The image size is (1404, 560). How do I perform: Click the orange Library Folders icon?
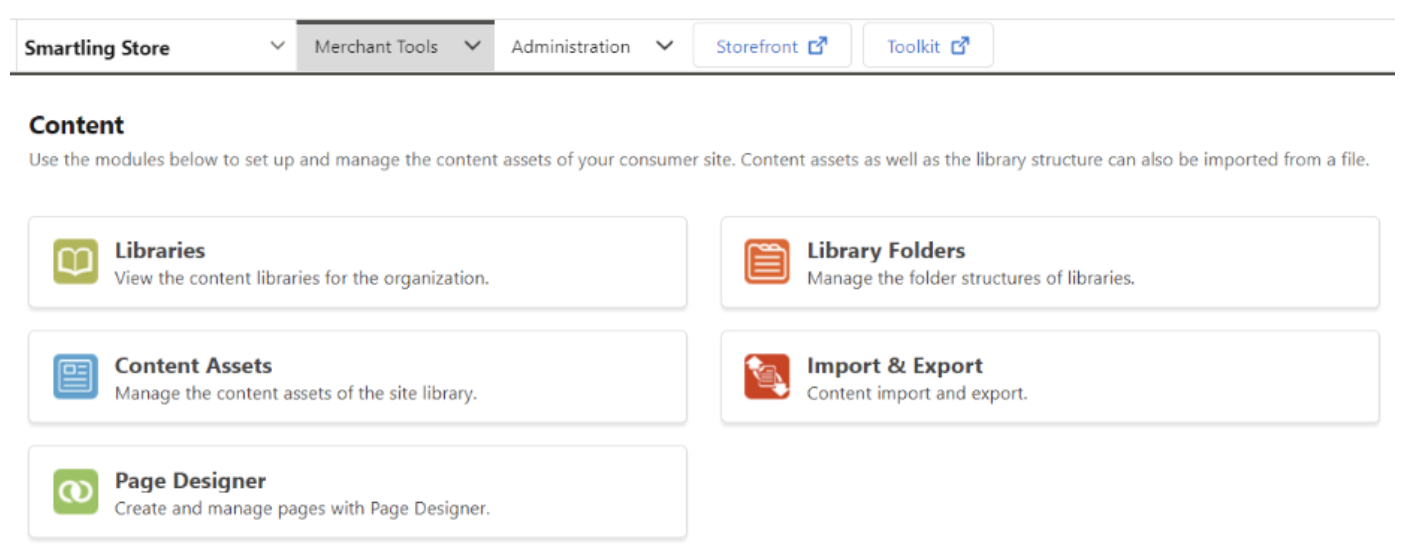point(767,262)
